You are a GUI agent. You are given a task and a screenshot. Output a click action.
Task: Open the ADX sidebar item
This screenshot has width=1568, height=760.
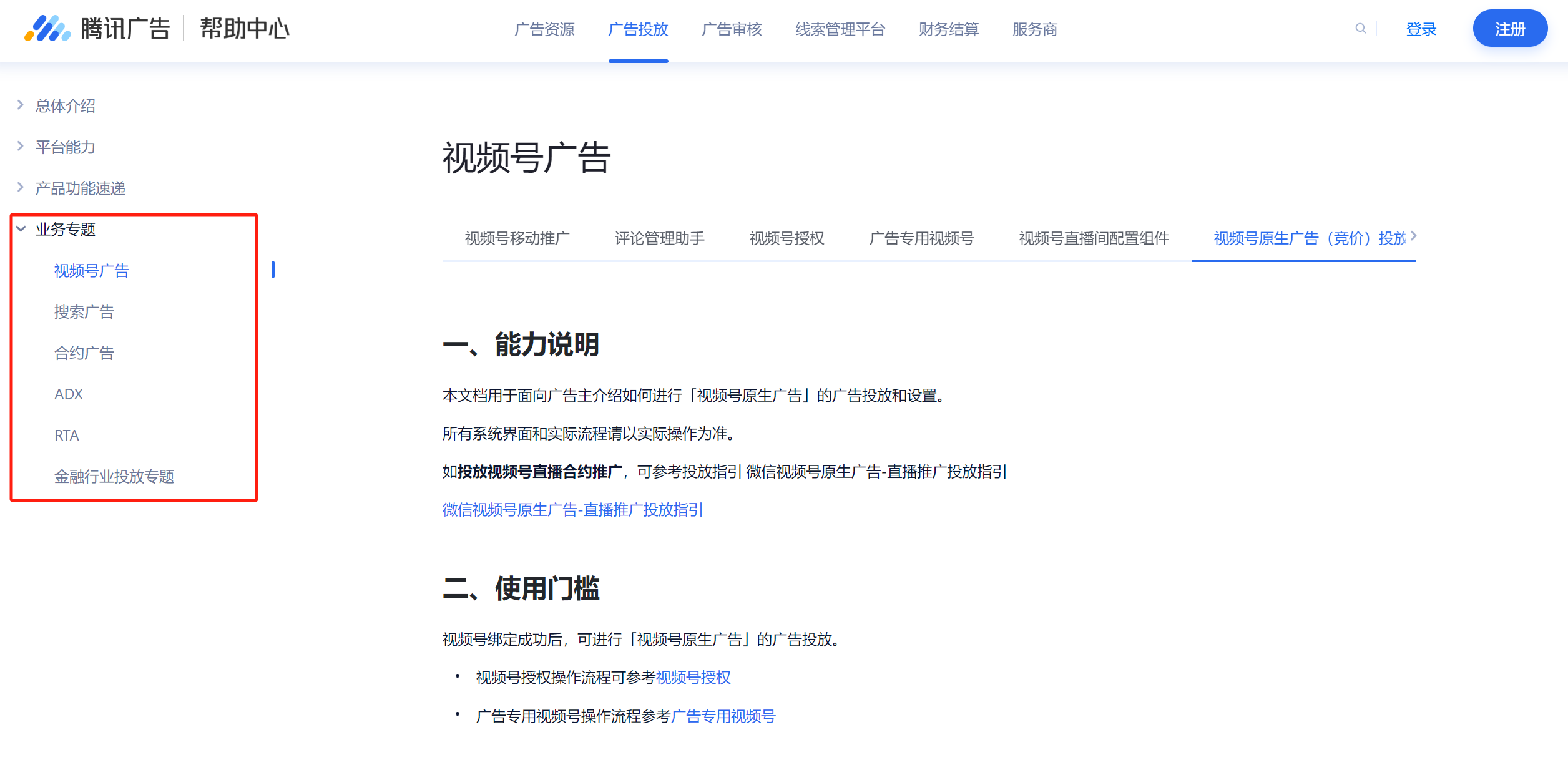pos(69,394)
